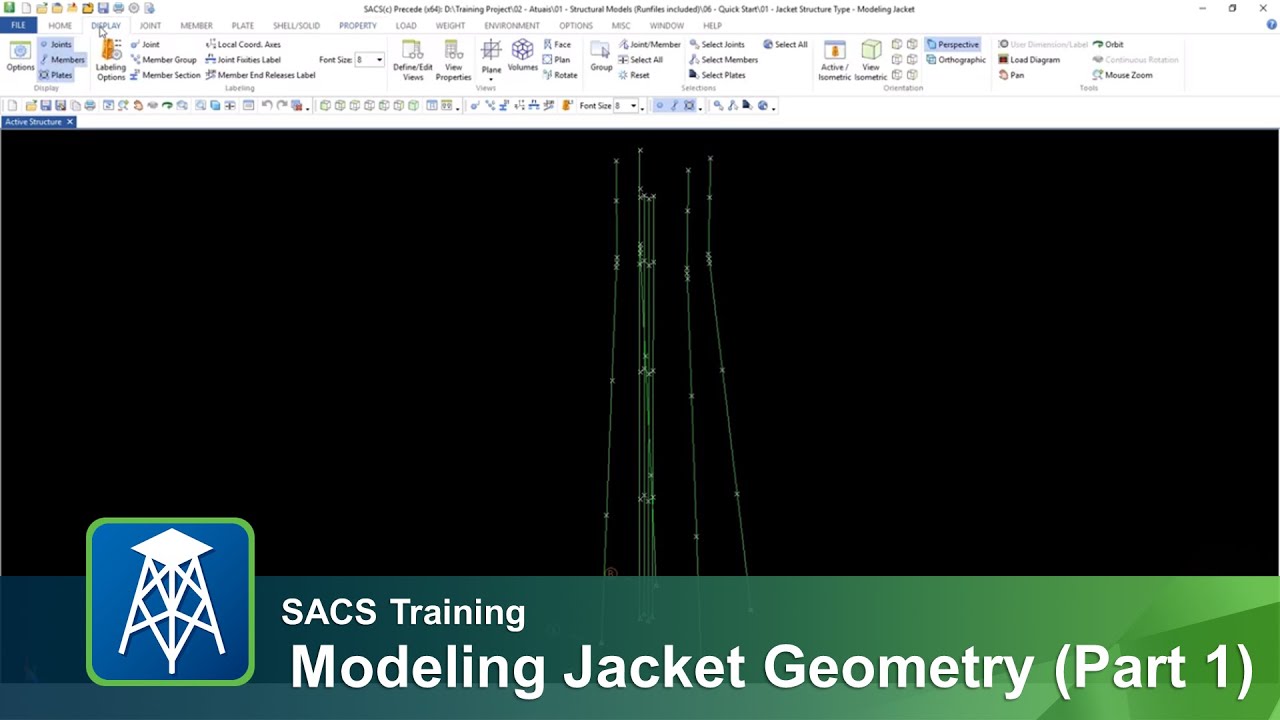Switch to Perspective projection
This screenshot has width=1280, height=720.
tap(953, 44)
